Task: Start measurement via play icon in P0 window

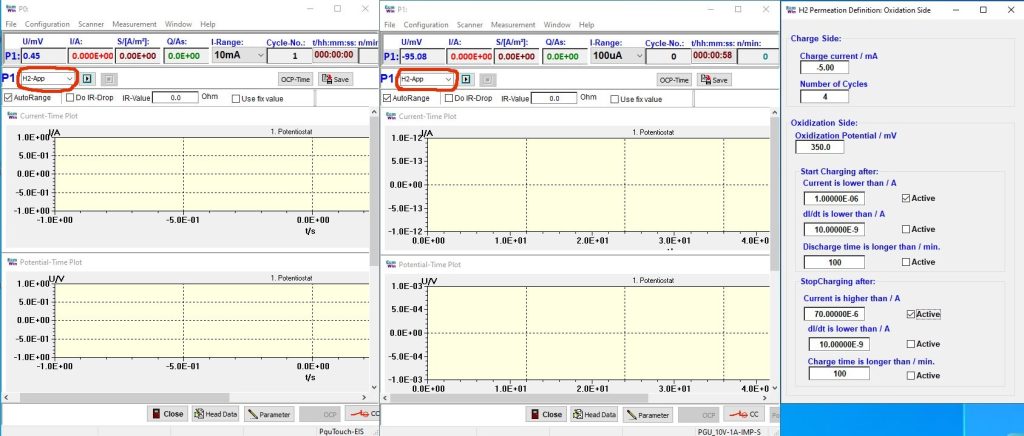Action: pyautogui.click(x=88, y=79)
